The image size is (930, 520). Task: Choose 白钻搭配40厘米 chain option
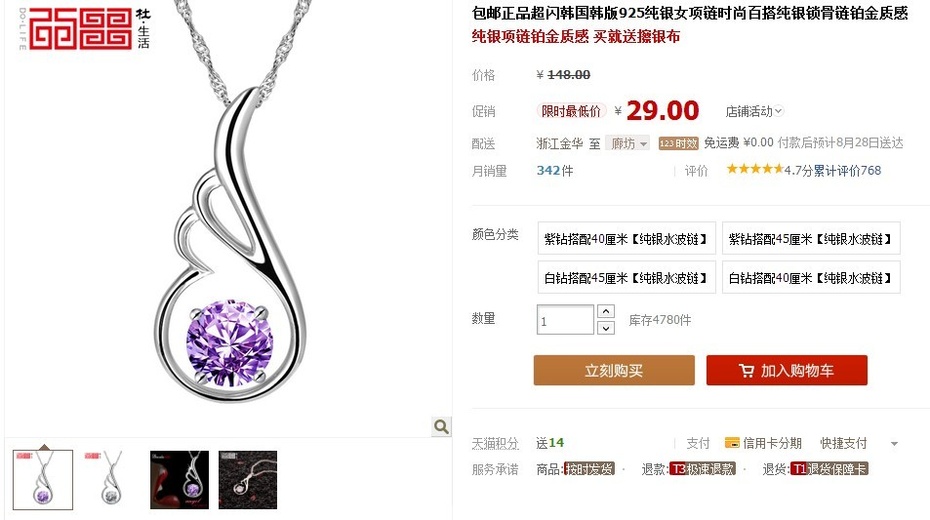click(811, 277)
